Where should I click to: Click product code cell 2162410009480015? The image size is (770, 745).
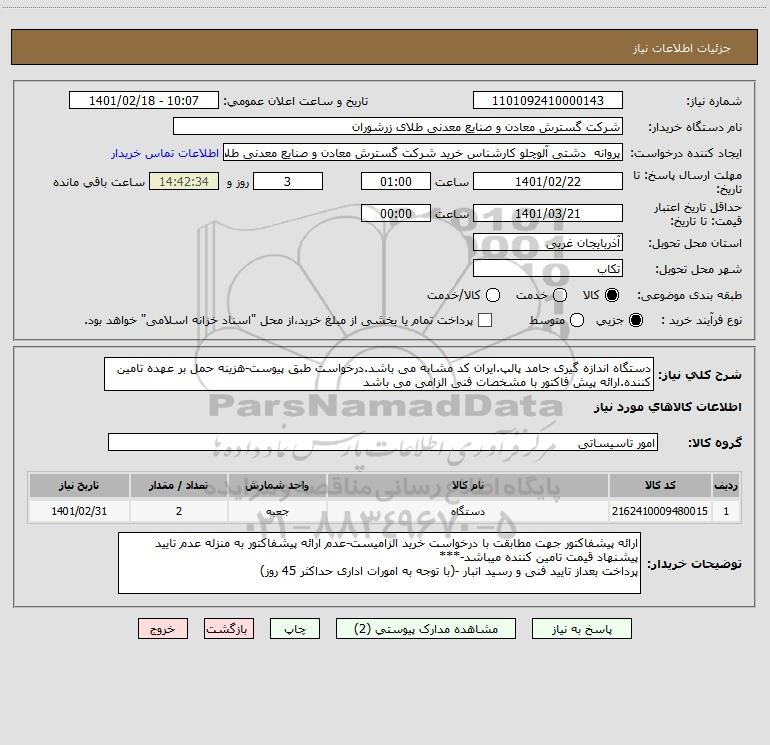(x=660, y=511)
